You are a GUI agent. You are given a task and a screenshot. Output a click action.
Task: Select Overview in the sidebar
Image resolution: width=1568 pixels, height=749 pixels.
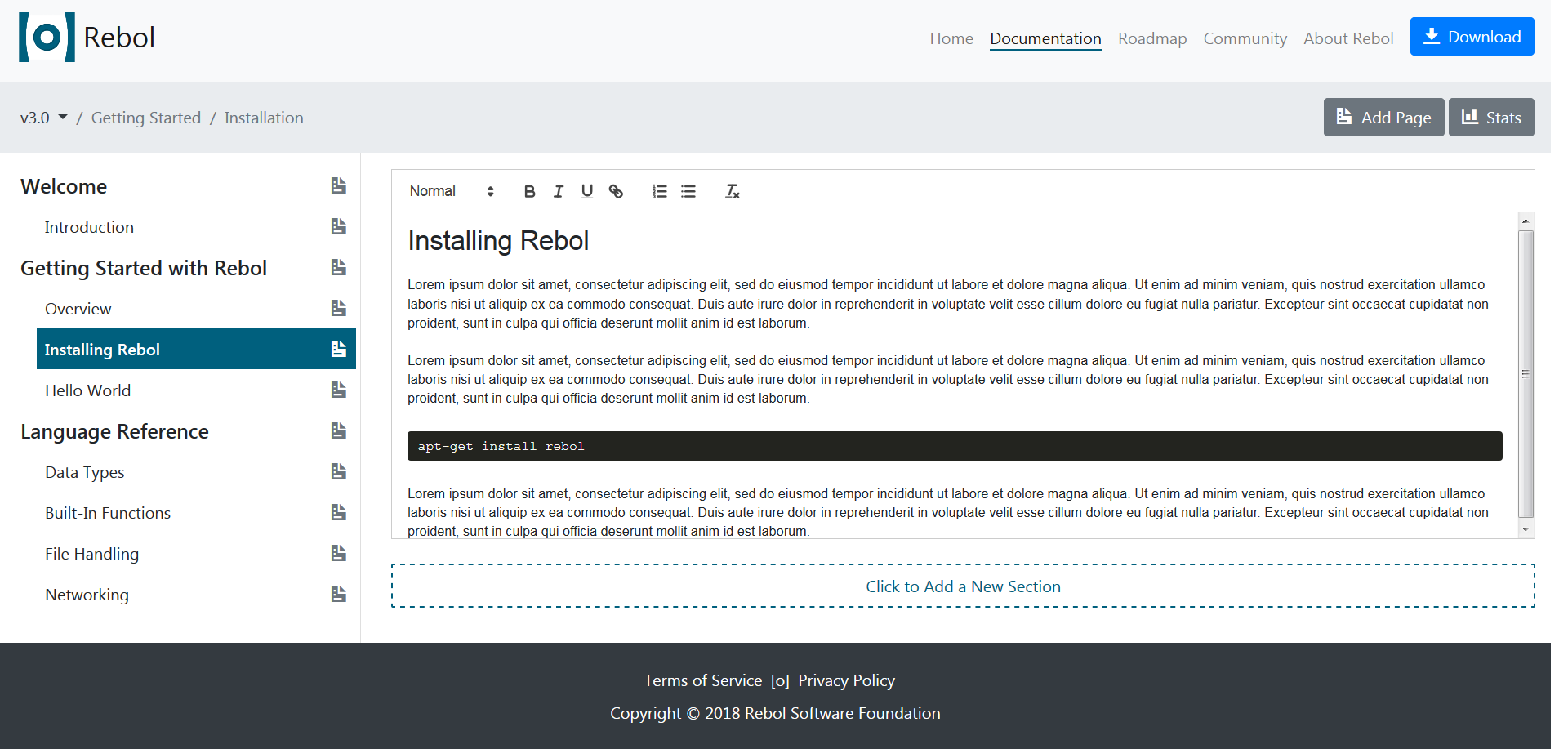(x=78, y=309)
